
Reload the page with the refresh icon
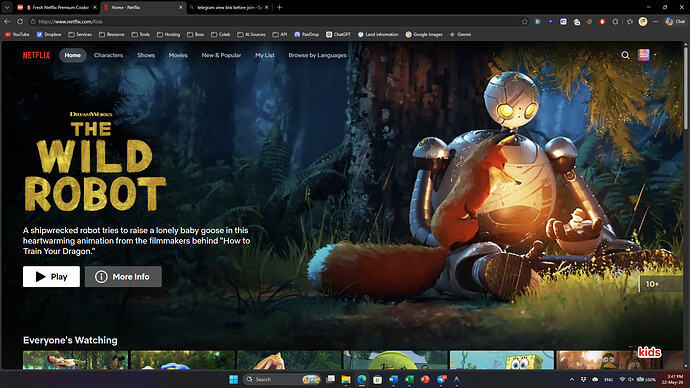20,21
